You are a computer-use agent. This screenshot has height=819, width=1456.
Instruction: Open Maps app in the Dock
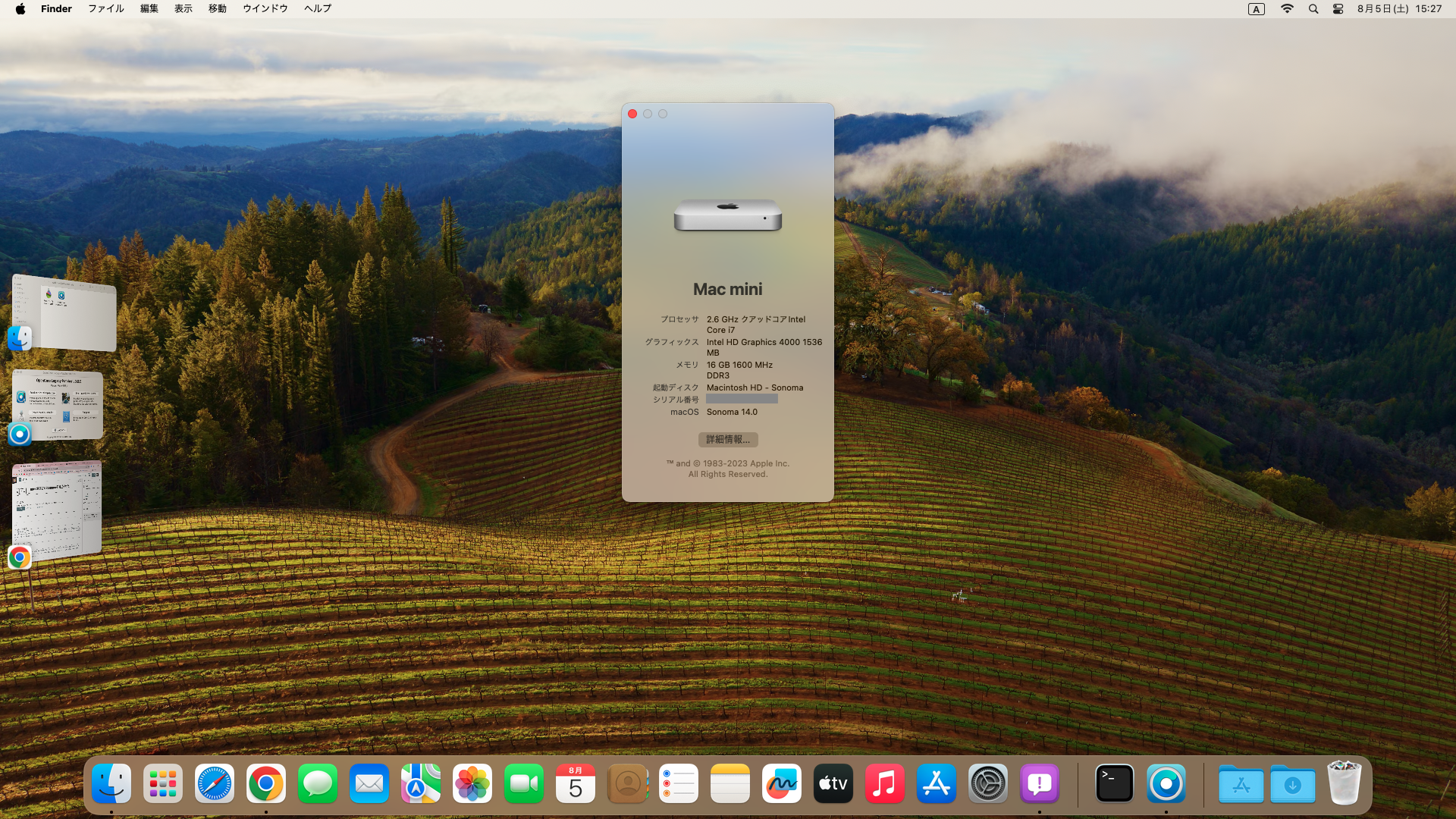pos(421,783)
